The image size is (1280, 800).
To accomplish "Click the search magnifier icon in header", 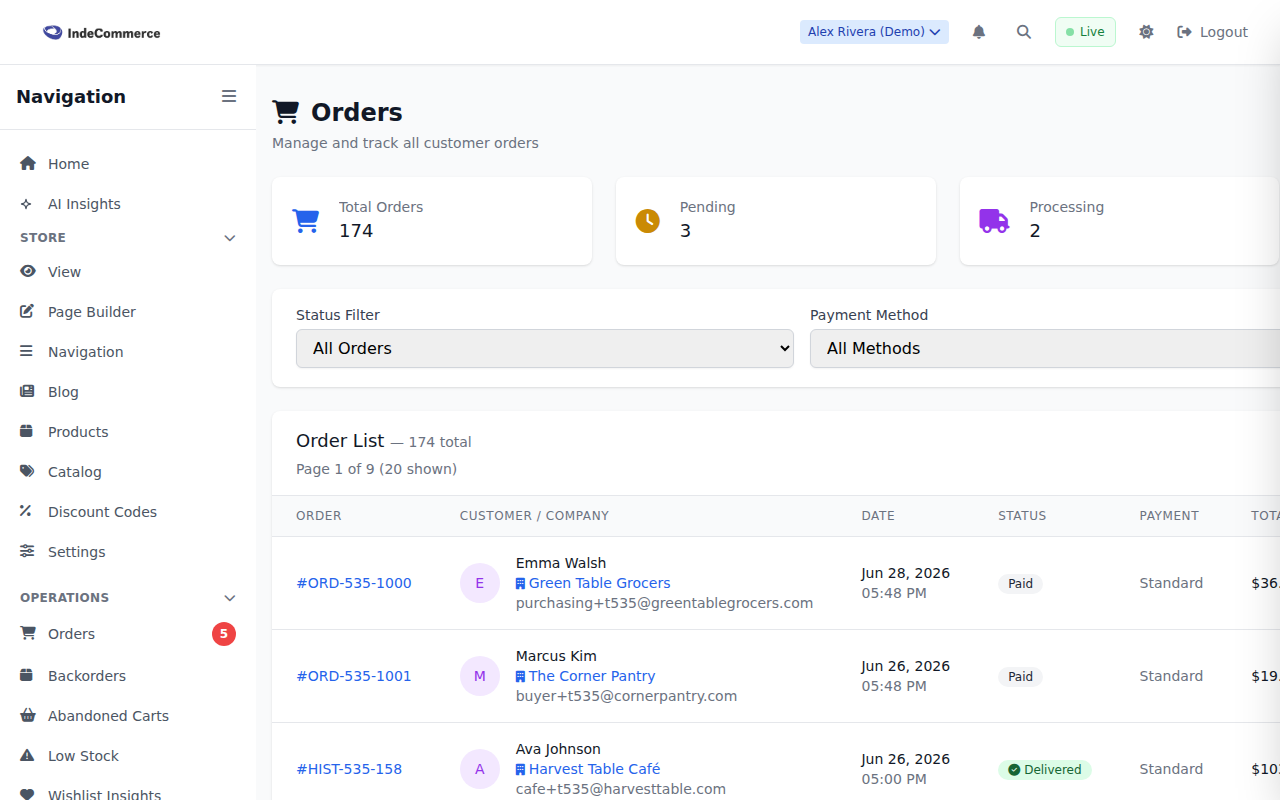I will (x=1024, y=32).
